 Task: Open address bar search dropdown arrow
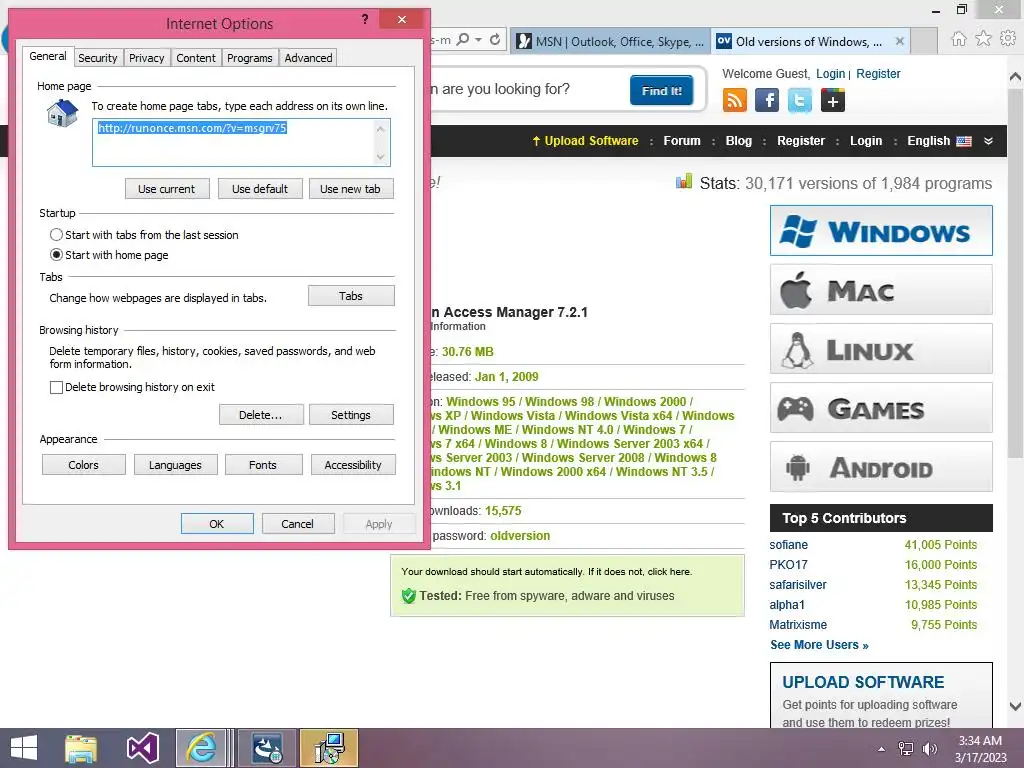click(x=479, y=40)
